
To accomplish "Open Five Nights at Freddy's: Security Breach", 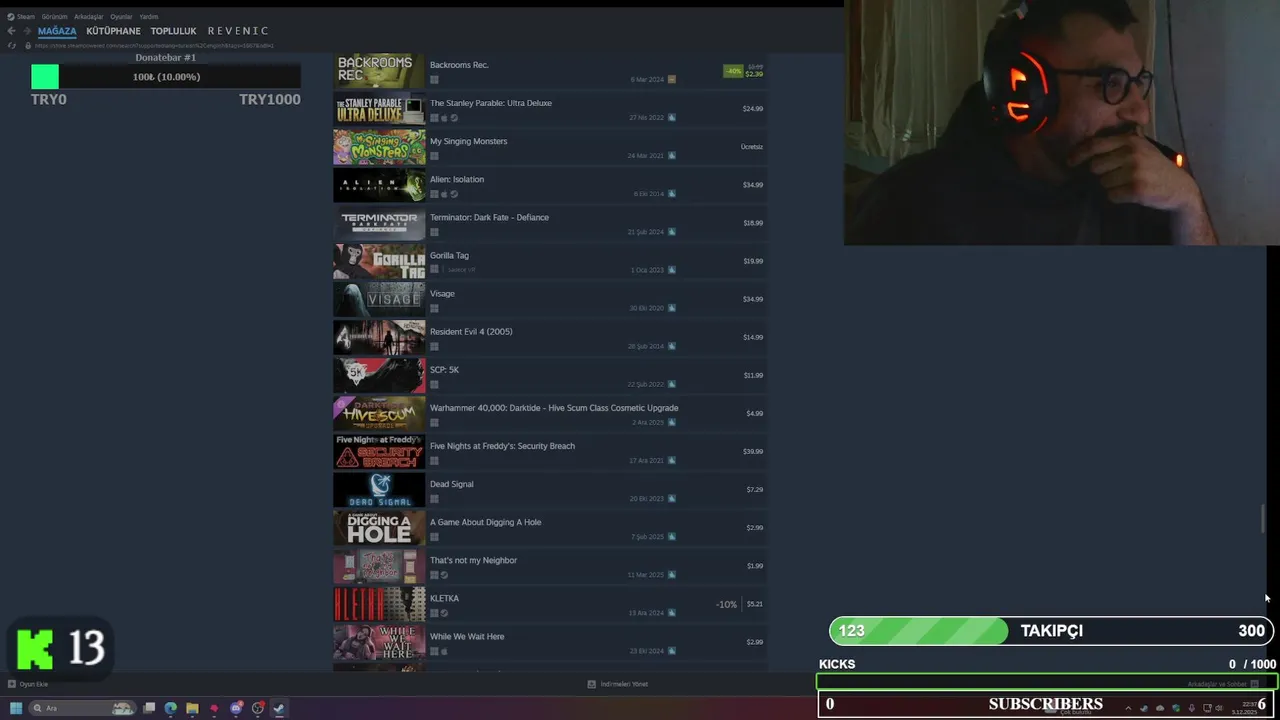I will point(549,451).
